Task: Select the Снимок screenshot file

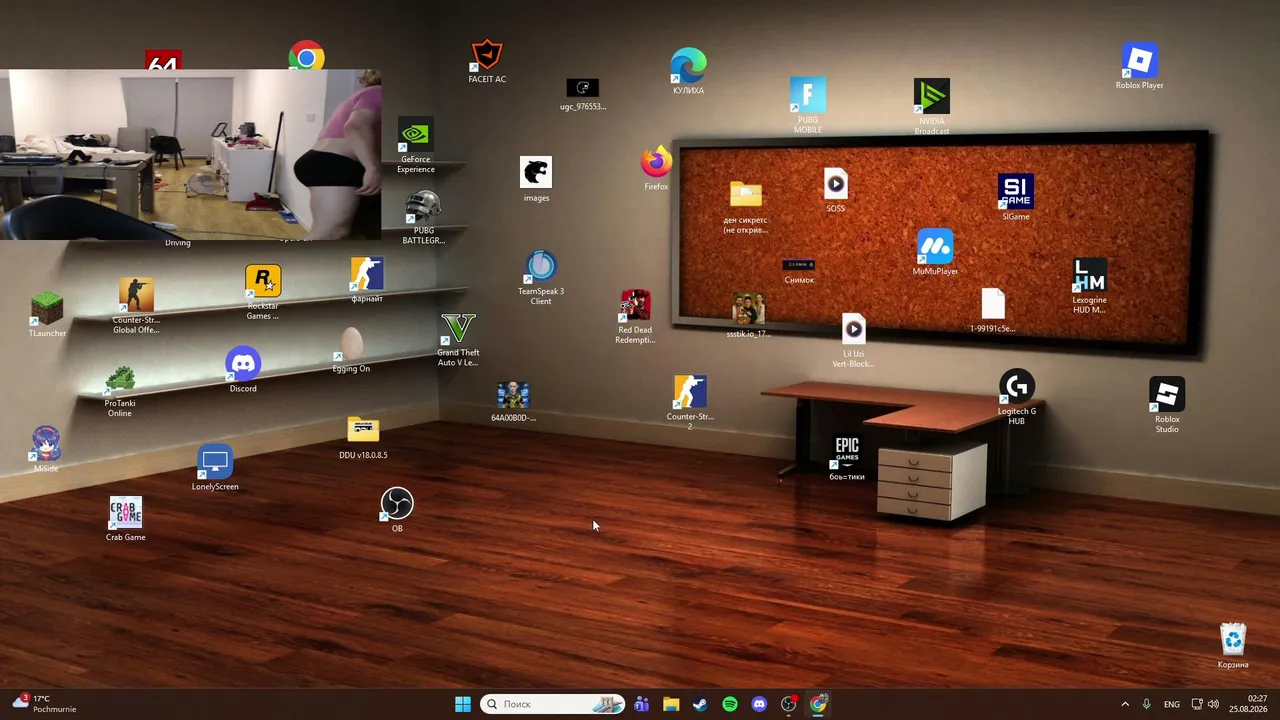Action: [x=799, y=271]
